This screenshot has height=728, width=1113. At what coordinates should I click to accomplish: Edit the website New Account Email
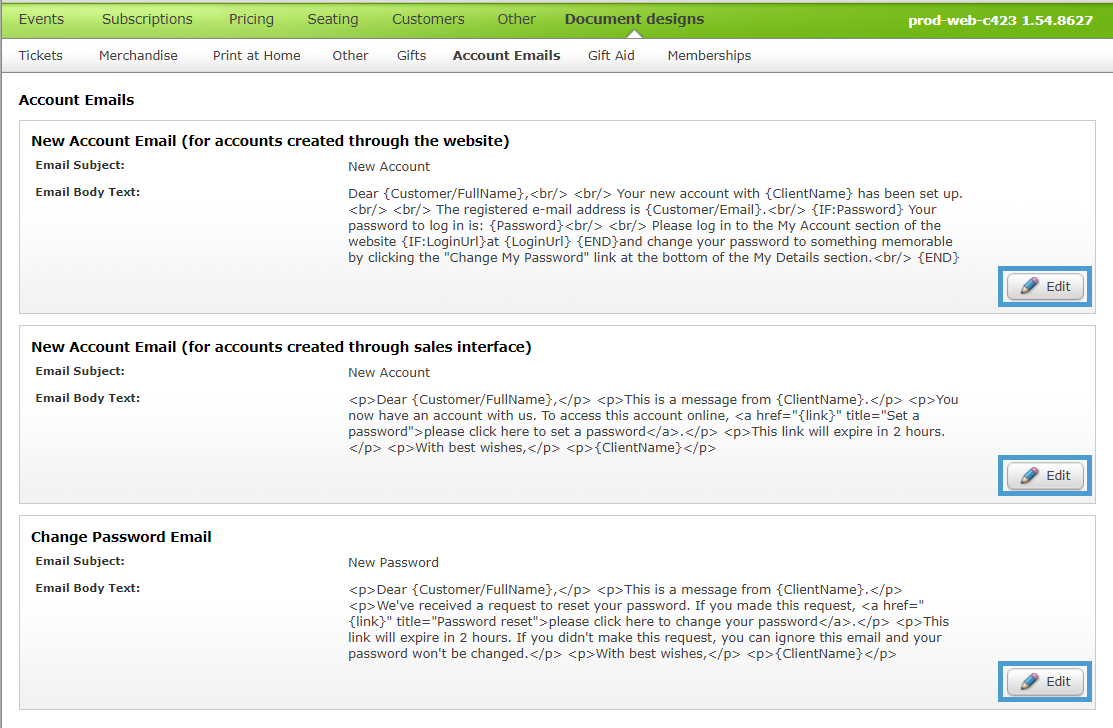1045,287
